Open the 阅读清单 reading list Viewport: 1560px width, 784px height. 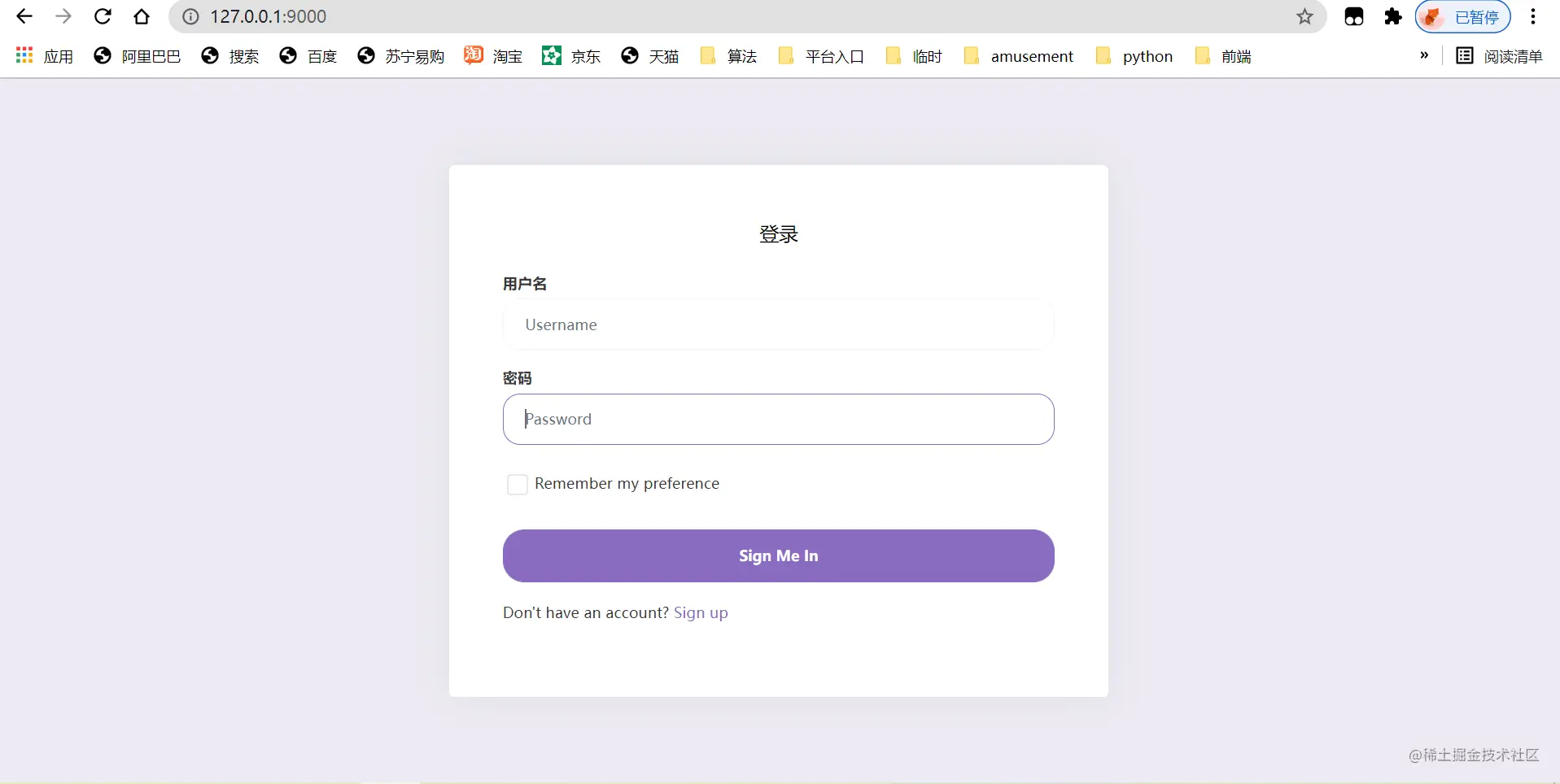click(1500, 56)
